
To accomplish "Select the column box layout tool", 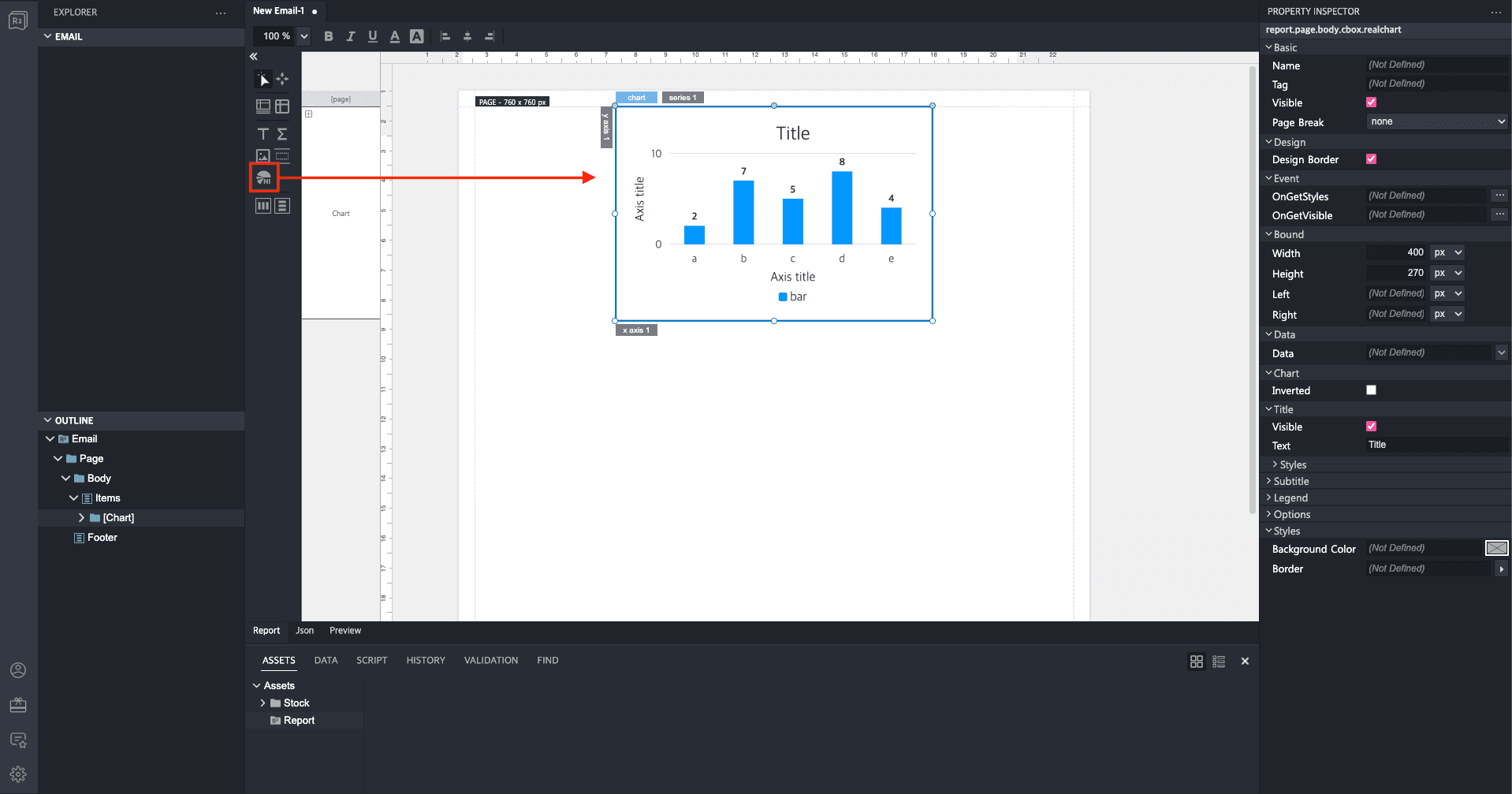I will (263, 206).
